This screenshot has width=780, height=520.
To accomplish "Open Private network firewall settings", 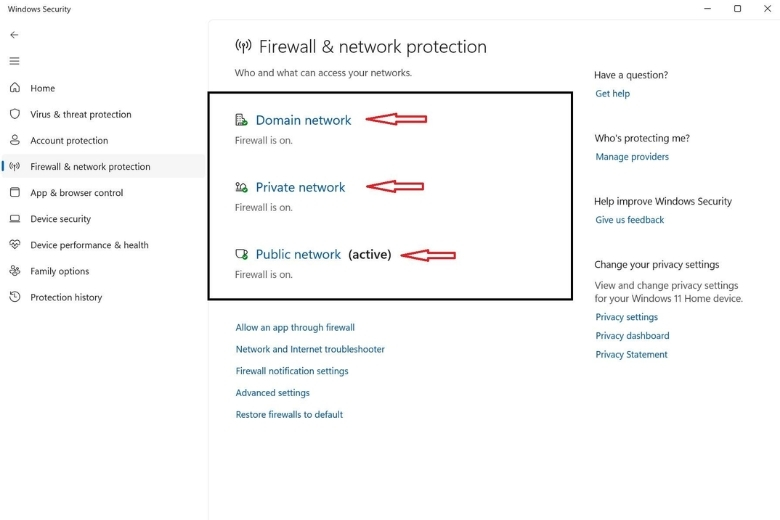I will pos(300,187).
